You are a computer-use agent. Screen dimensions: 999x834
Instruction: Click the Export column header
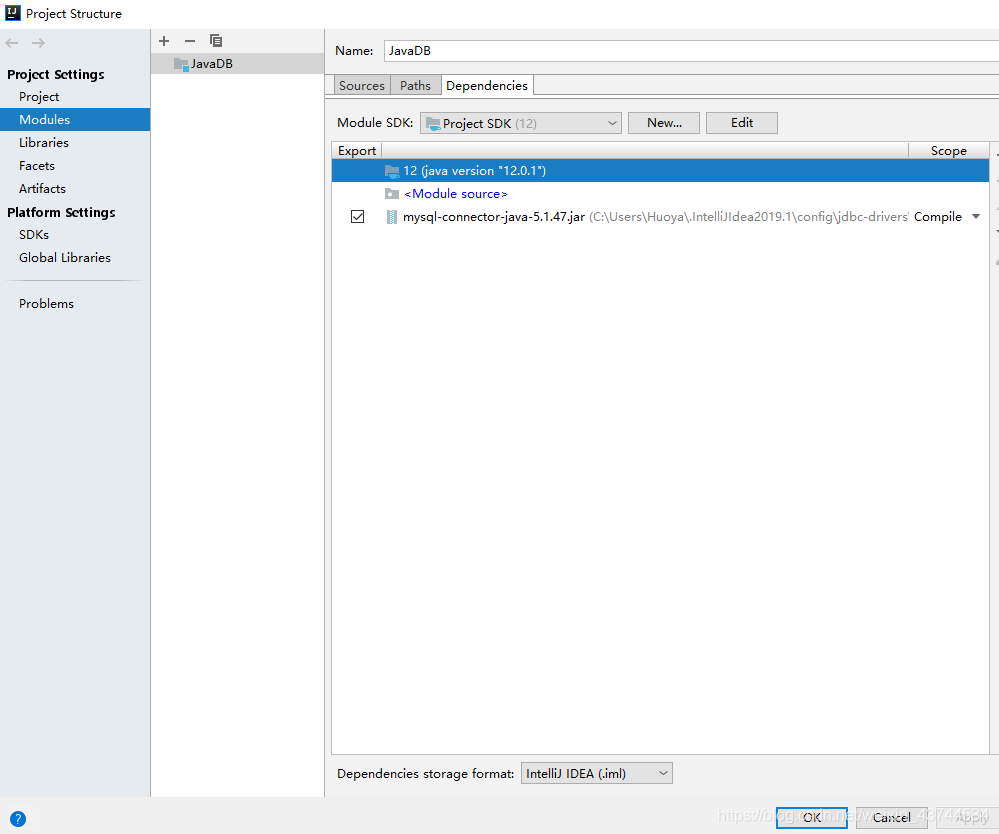pos(357,151)
